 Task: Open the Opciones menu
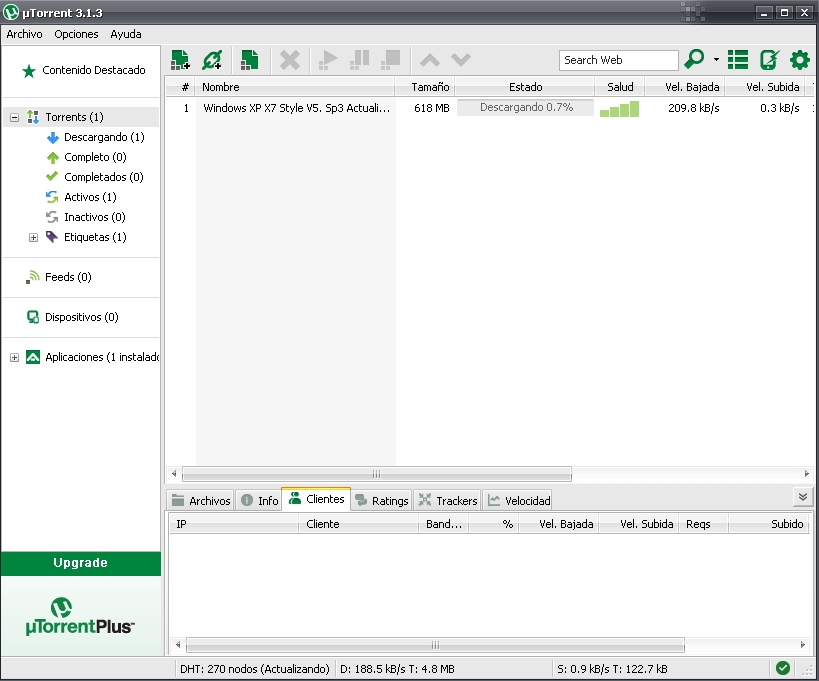point(76,34)
